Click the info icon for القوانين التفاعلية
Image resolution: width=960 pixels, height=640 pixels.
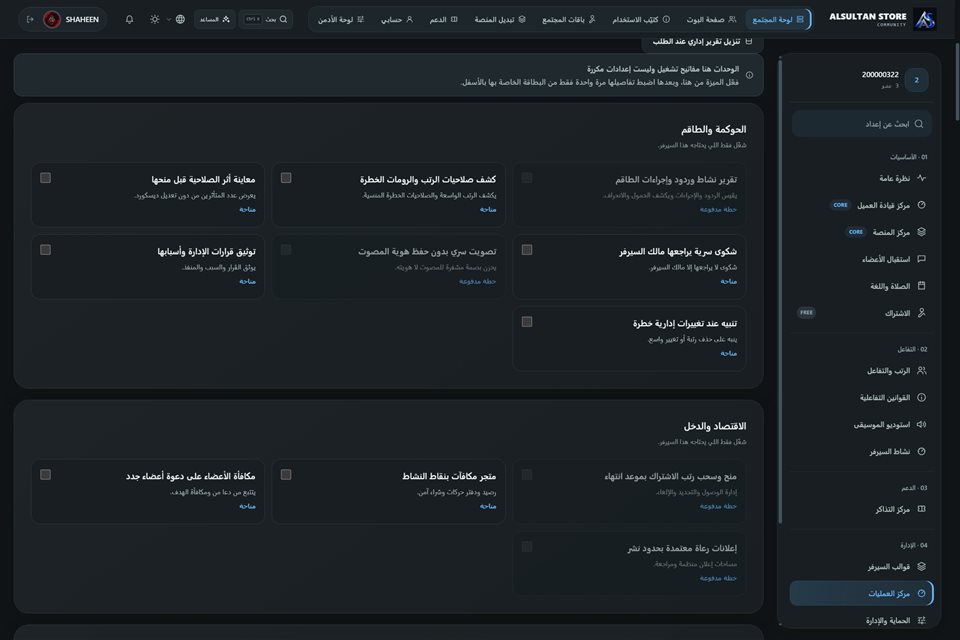coord(921,397)
